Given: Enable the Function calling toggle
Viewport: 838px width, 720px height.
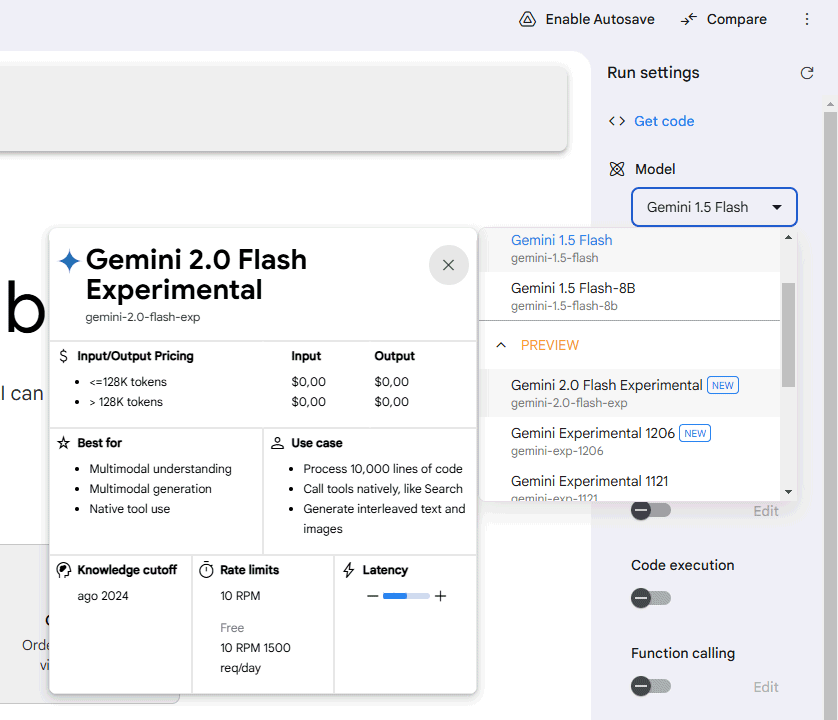Looking at the screenshot, I should coord(650,686).
